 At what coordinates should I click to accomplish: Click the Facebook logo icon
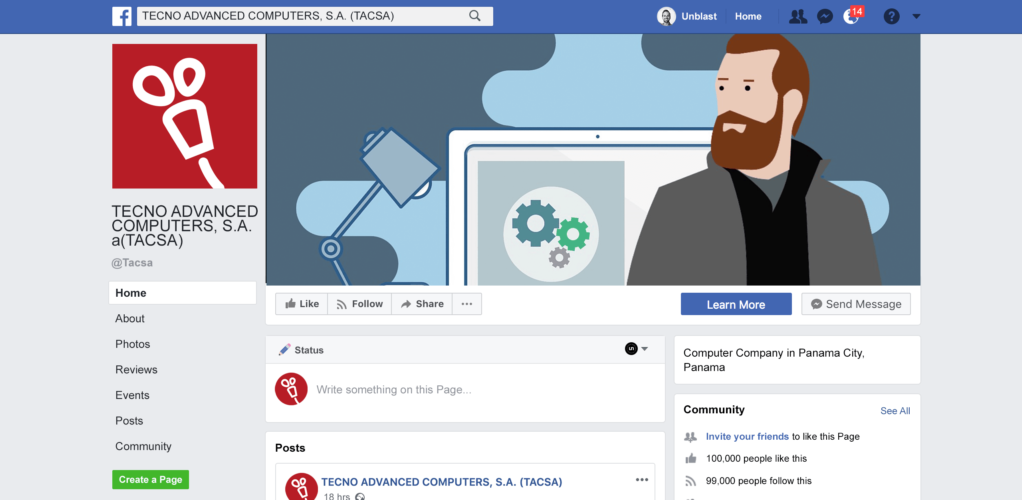[122, 16]
